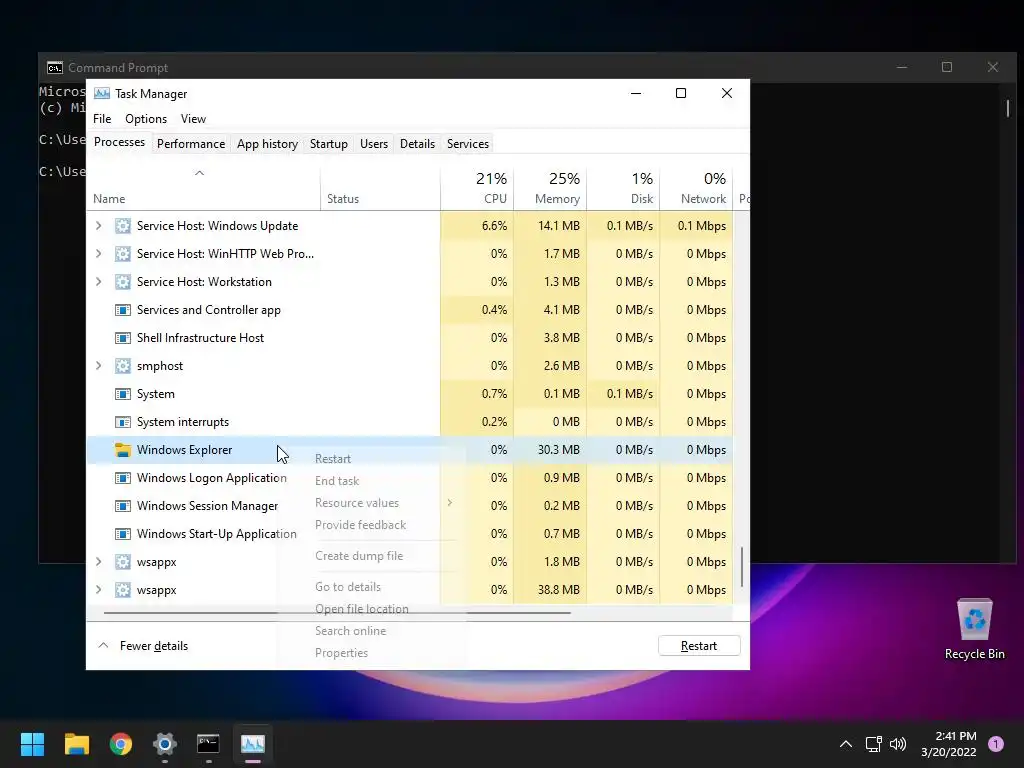This screenshot has width=1024, height=768.
Task: Click the icon beside Windows Start-Up Application
Action: 123,534
